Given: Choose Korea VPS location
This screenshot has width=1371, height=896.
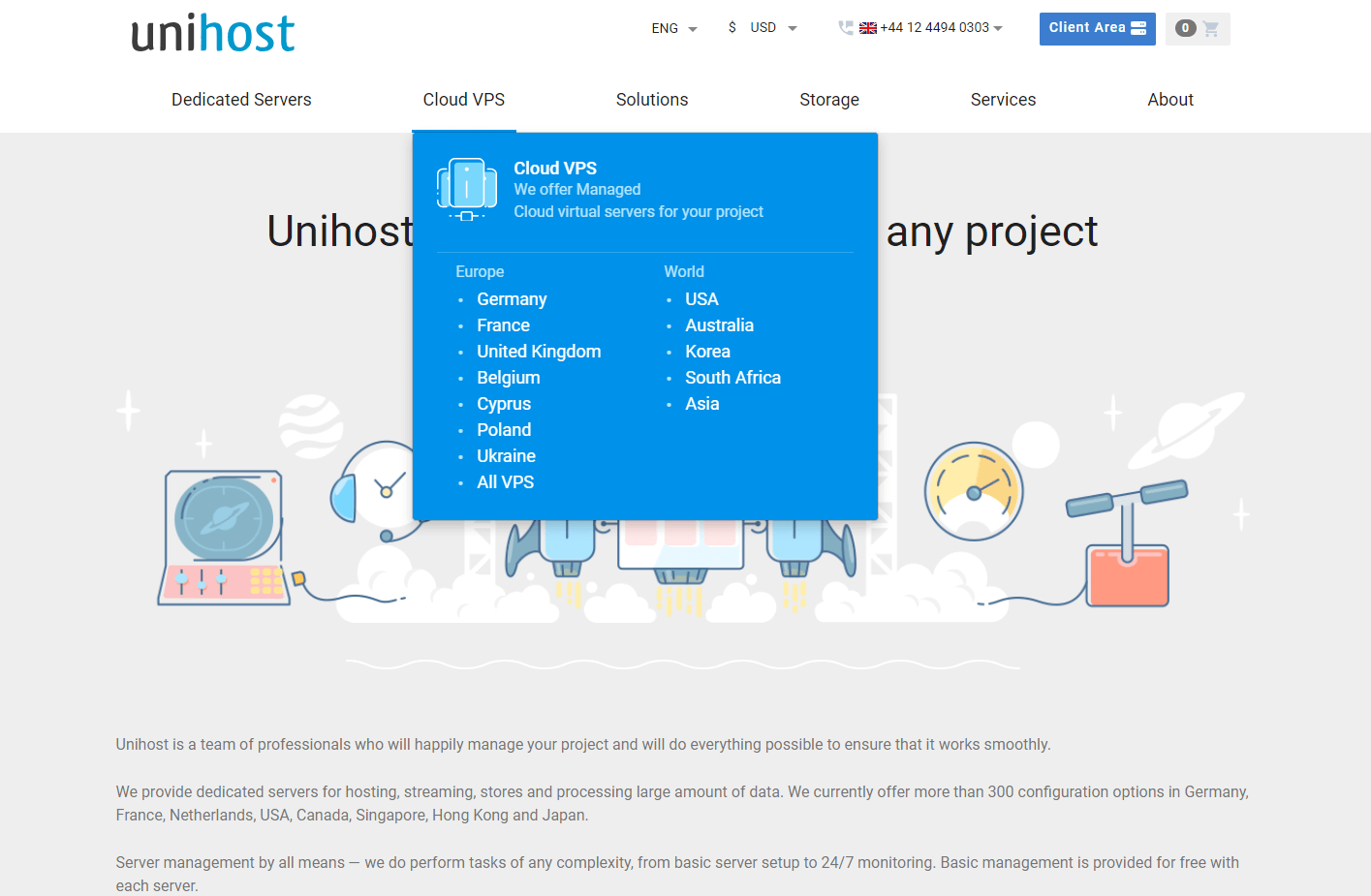Looking at the screenshot, I should tap(707, 352).
